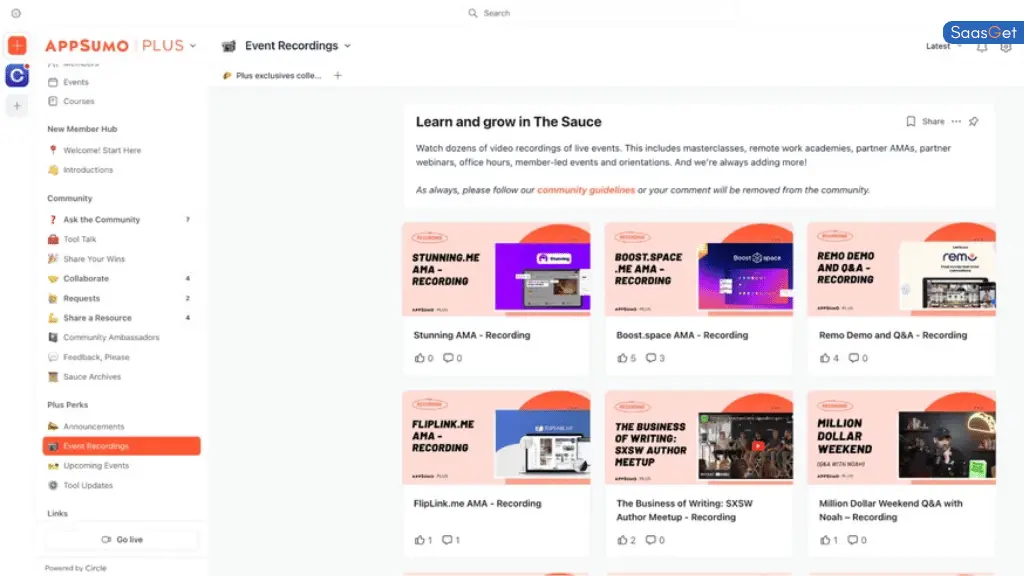The image size is (1024, 576).
Task: Open Remo Demo and Q&A - Recording title
Action: tap(893, 335)
